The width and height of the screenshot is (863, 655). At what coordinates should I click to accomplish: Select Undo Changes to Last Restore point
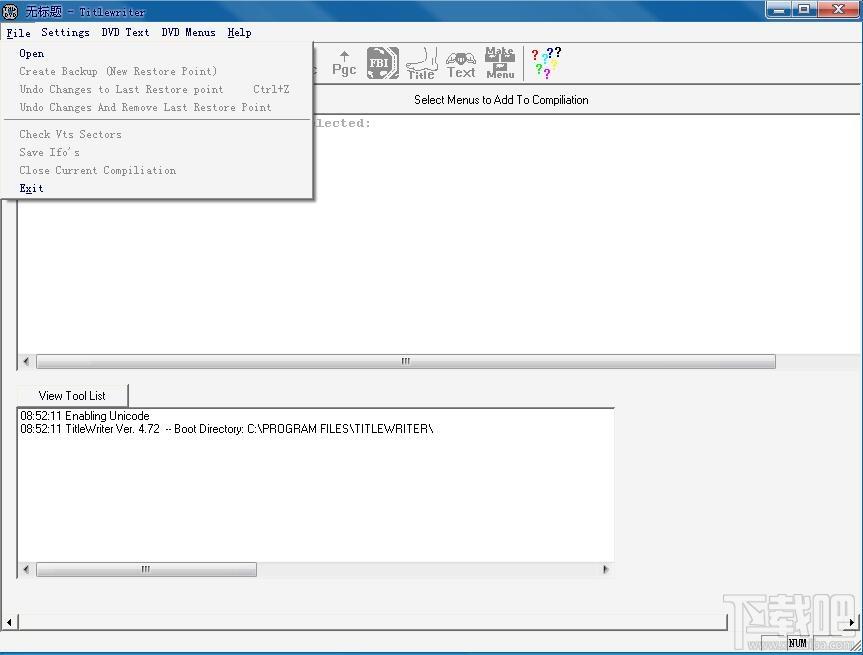(157, 89)
